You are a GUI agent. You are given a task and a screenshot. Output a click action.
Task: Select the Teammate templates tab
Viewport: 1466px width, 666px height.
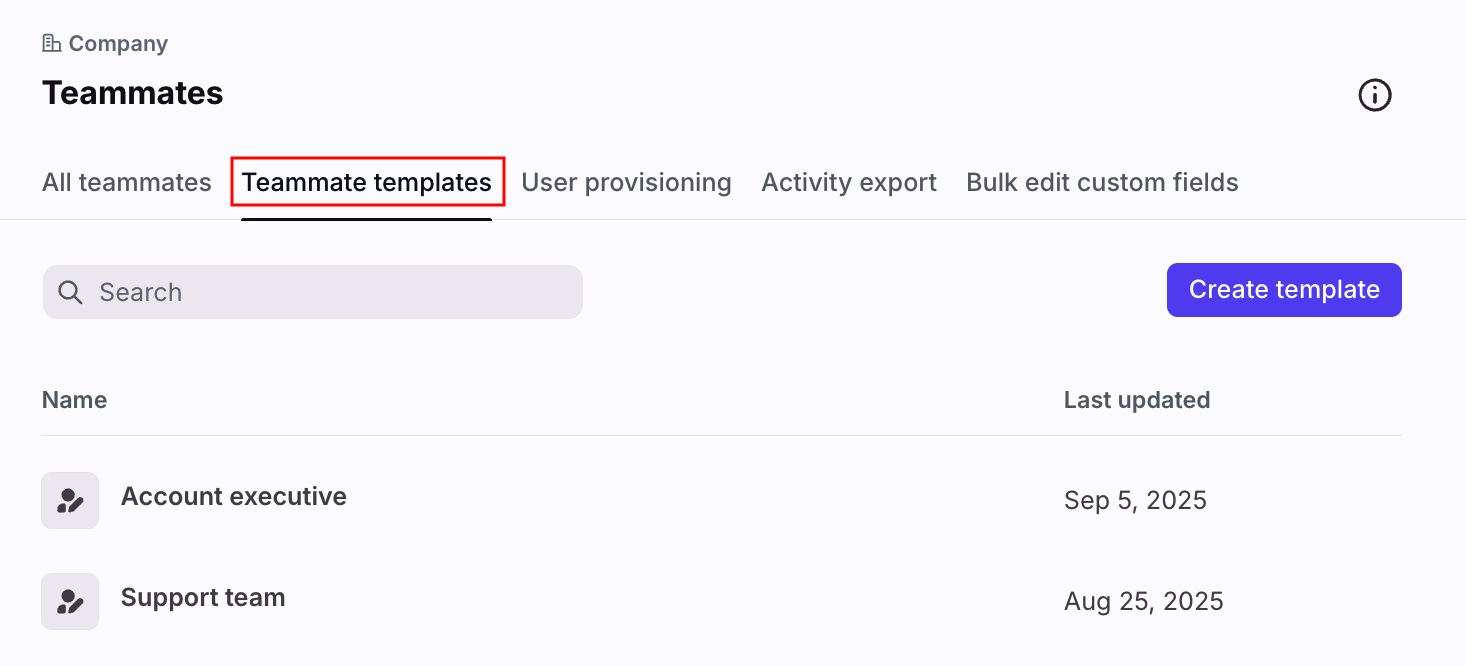coord(367,183)
